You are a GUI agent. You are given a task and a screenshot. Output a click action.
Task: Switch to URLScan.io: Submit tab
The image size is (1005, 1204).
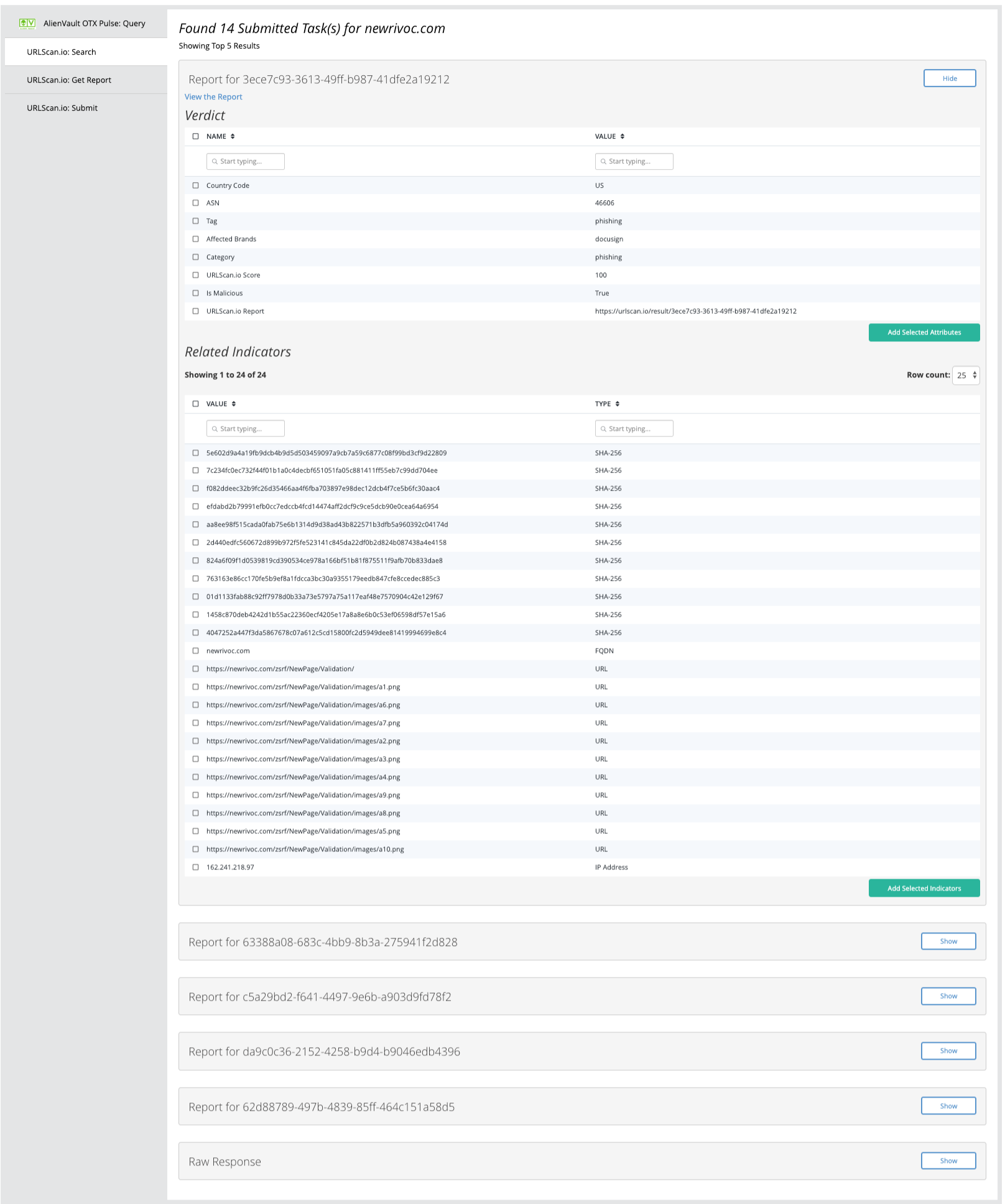pos(62,108)
